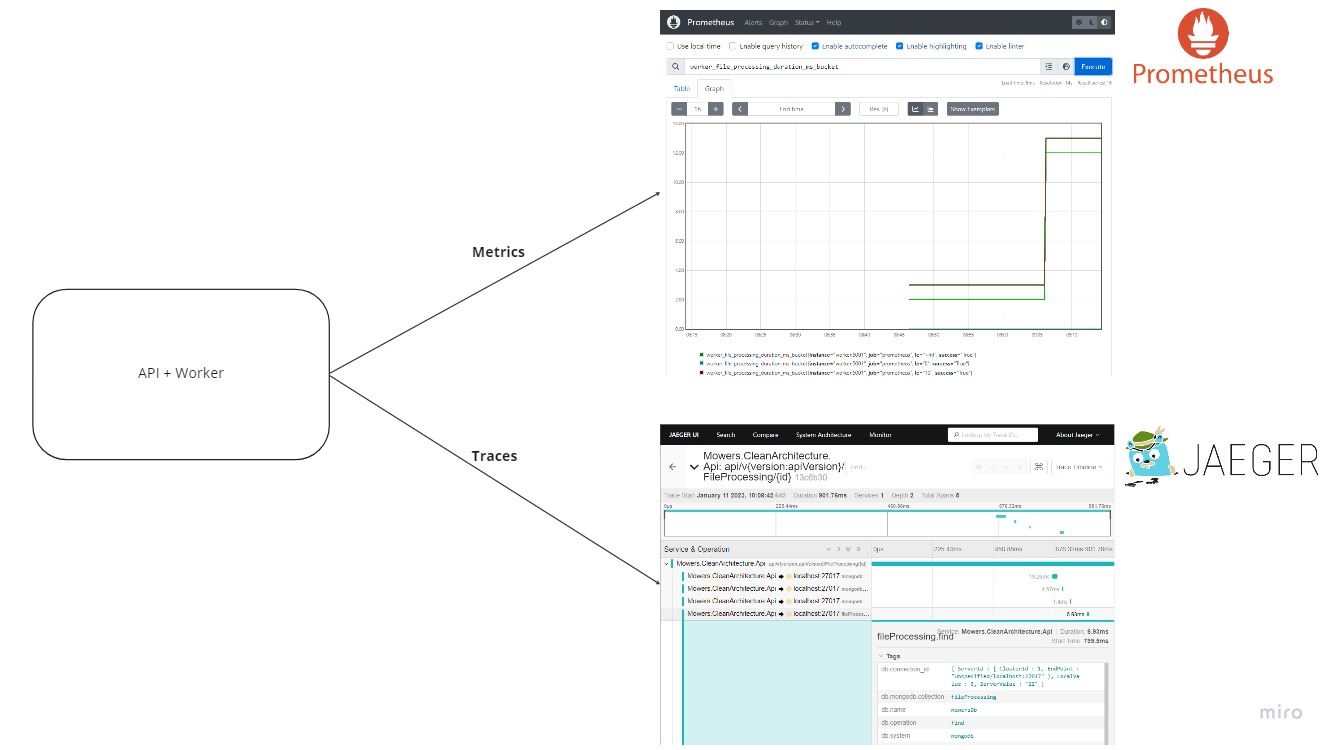Open Graph link in Prometheus top navbar
The image size is (1333, 750).
pos(778,22)
